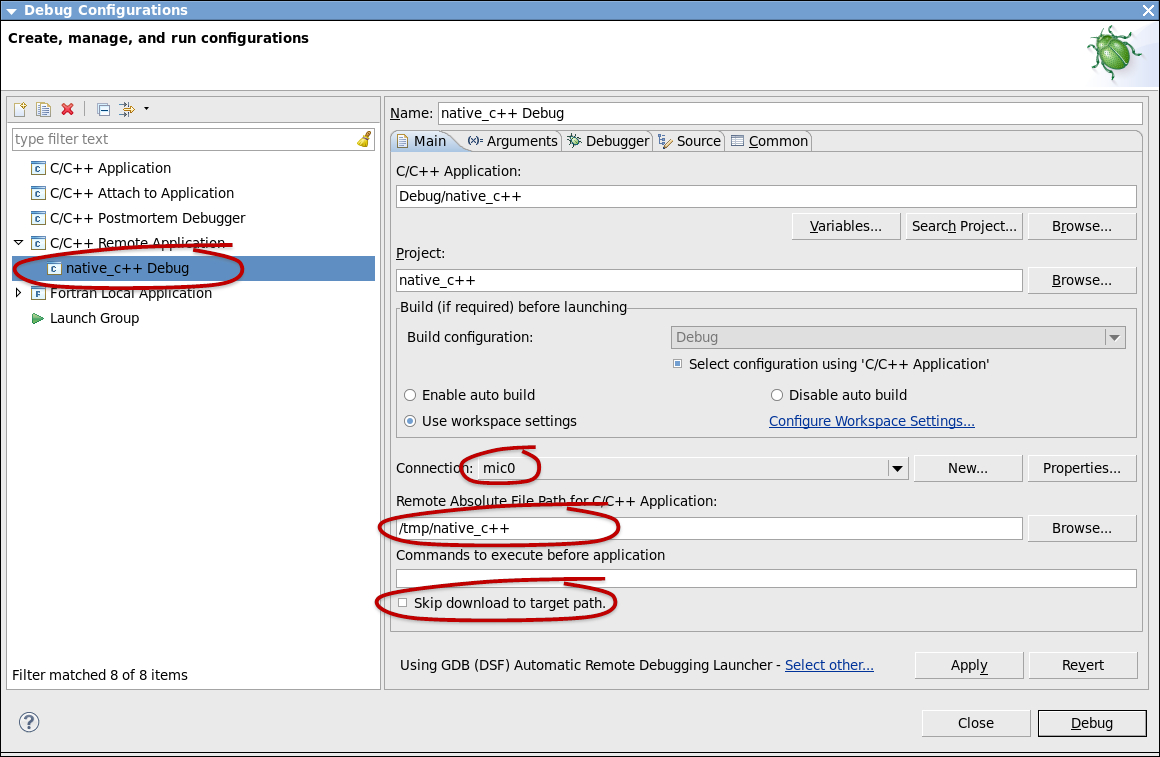Click the Duplicate launch configuration icon
1160x757 pixels.
[x=44, y=109]
